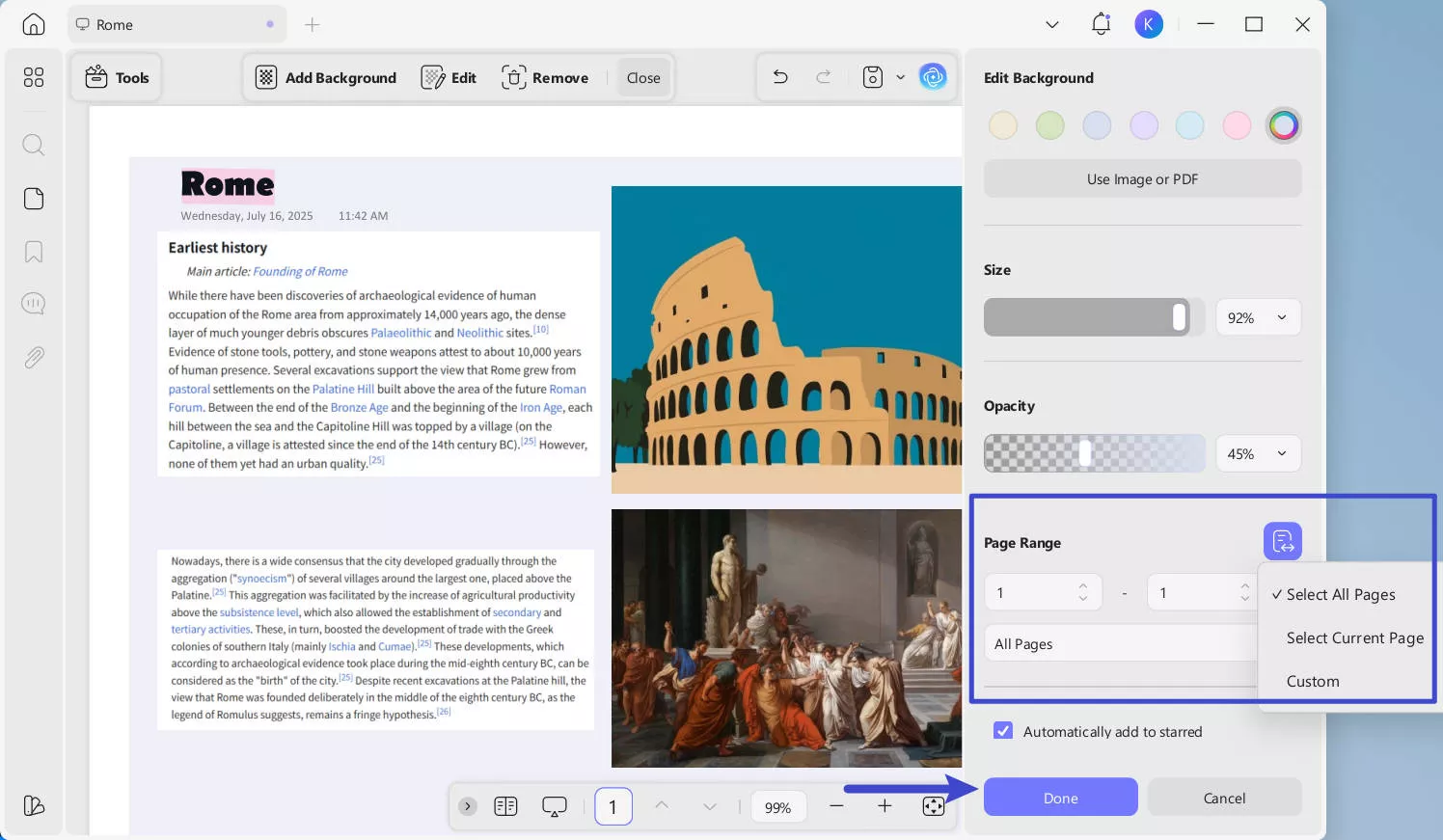
Task: Expand the tab list chevron in title bar
Action: point(1052,24)
